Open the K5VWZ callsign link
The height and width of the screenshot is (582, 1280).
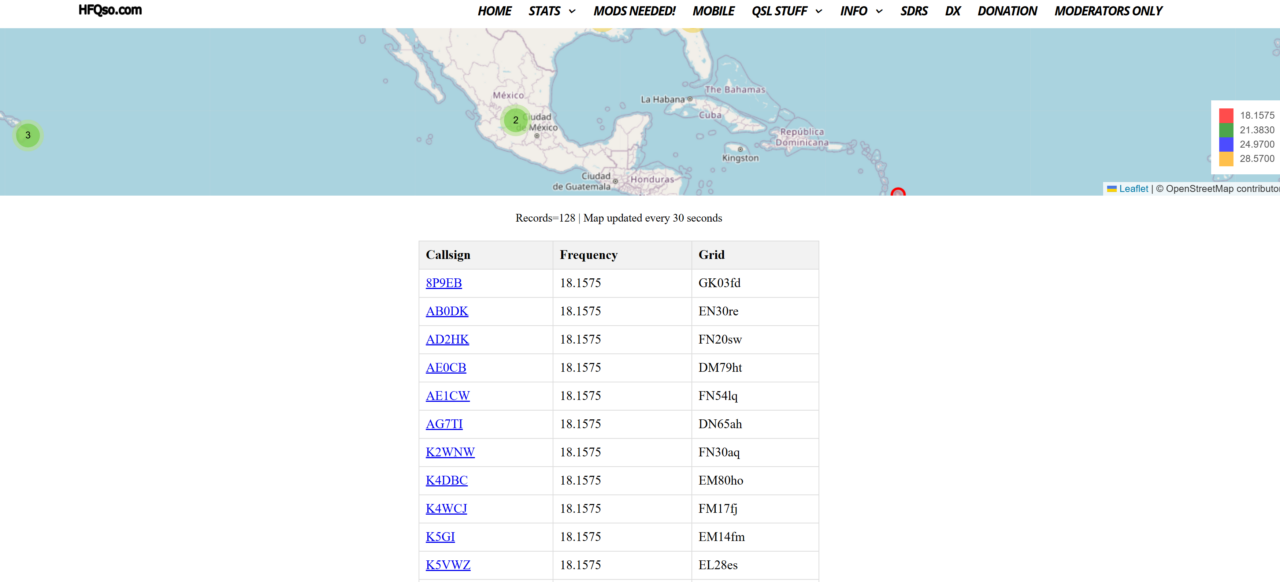click(x=447, y=565)
